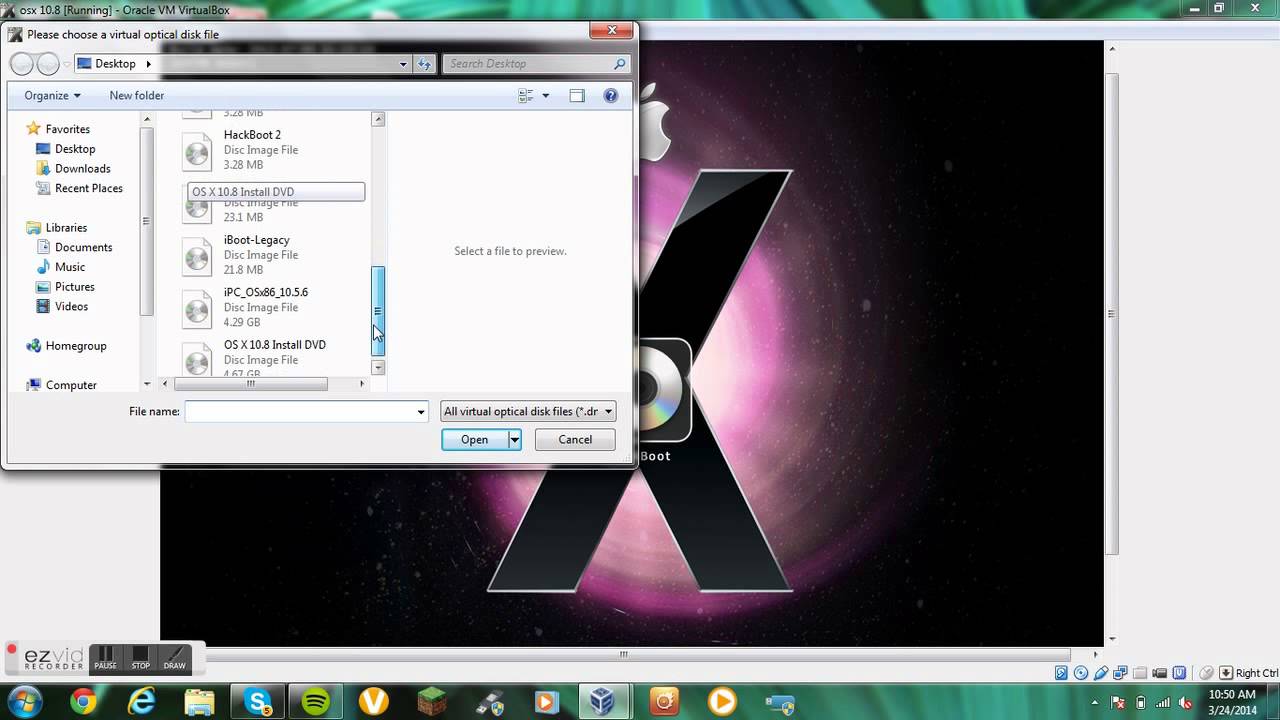
Task: Create a New folder
Action: (136, 96)
